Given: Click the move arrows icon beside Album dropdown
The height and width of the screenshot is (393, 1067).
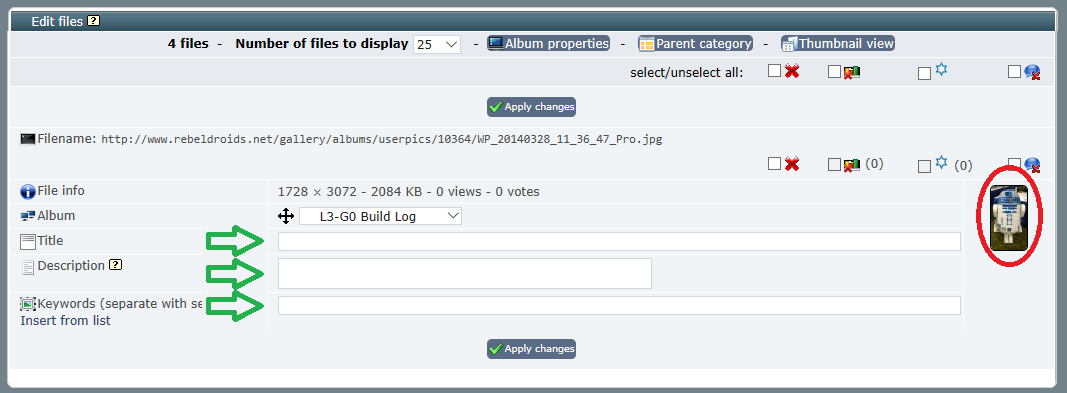Looking at the screenshot, I should pyautogui.click(x=286, y=217).
